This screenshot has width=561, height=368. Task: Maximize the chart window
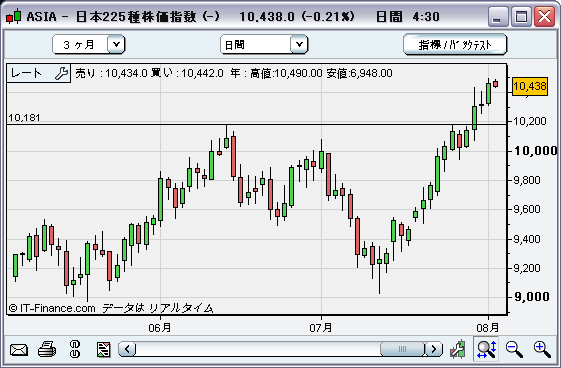click(521, 16)
